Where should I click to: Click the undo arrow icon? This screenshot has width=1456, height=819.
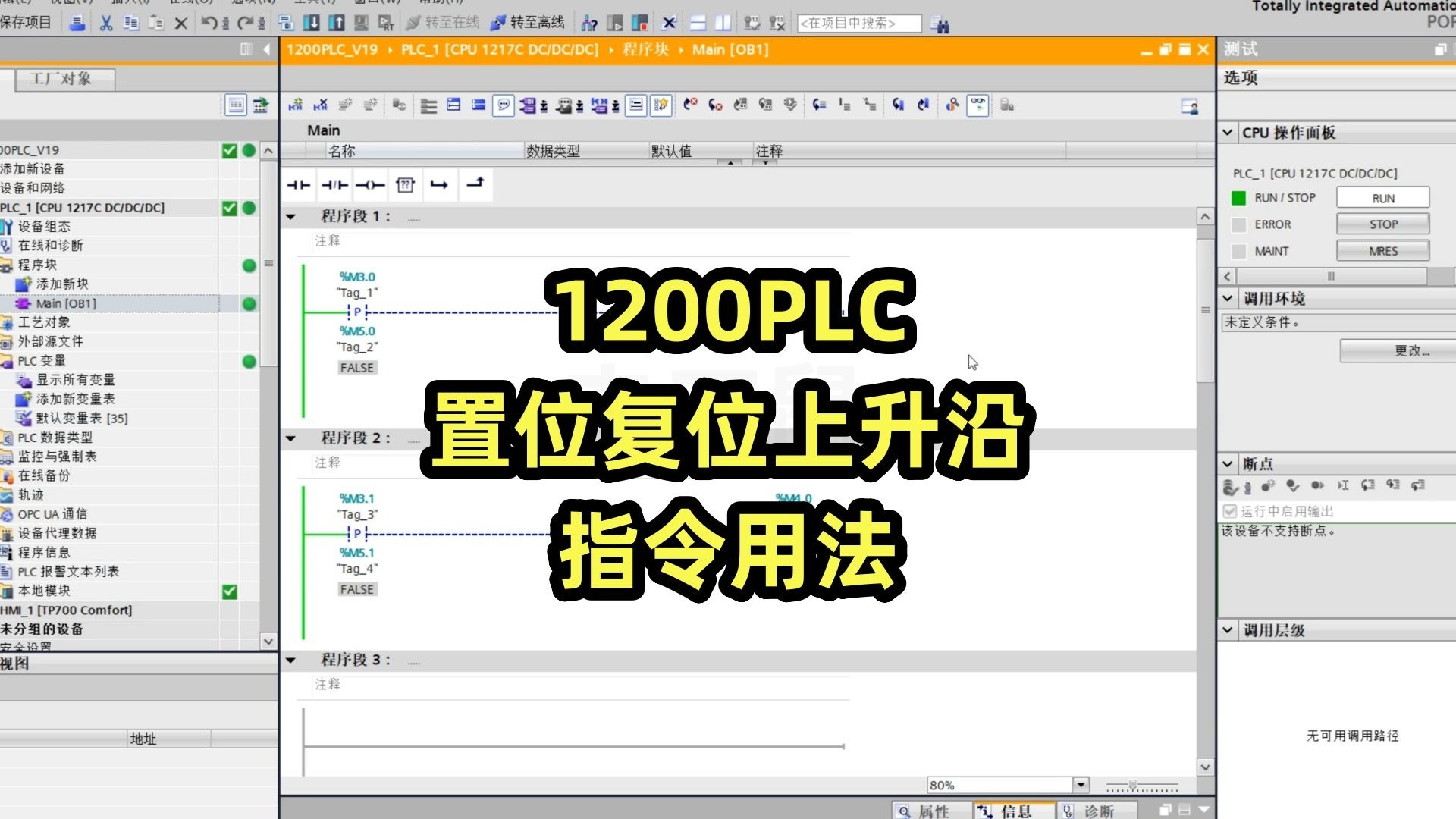(x=210, y=24)
